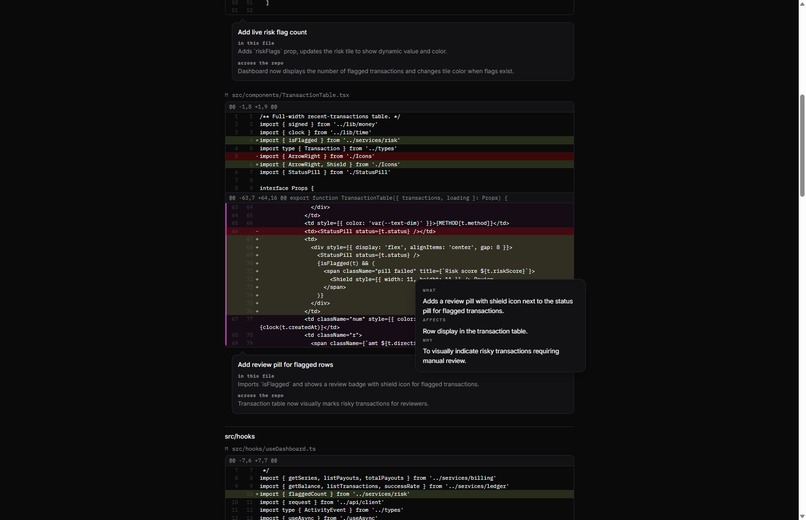Viewport: 806px width, 520px height.
Task: Click 'in this file' label in risk flag card
Action: (x=255, y=43)
